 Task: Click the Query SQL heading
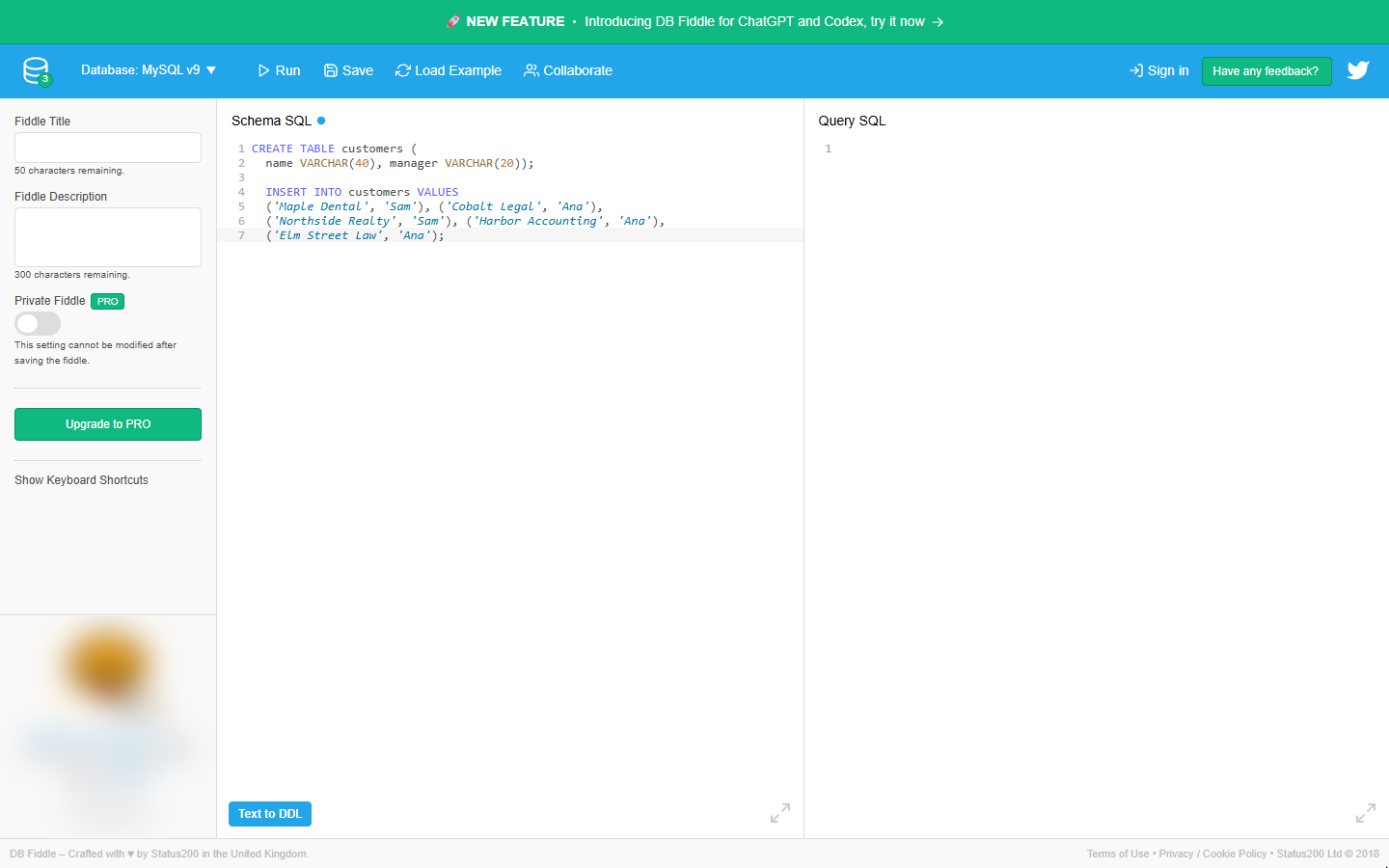(x=852, y=121)
